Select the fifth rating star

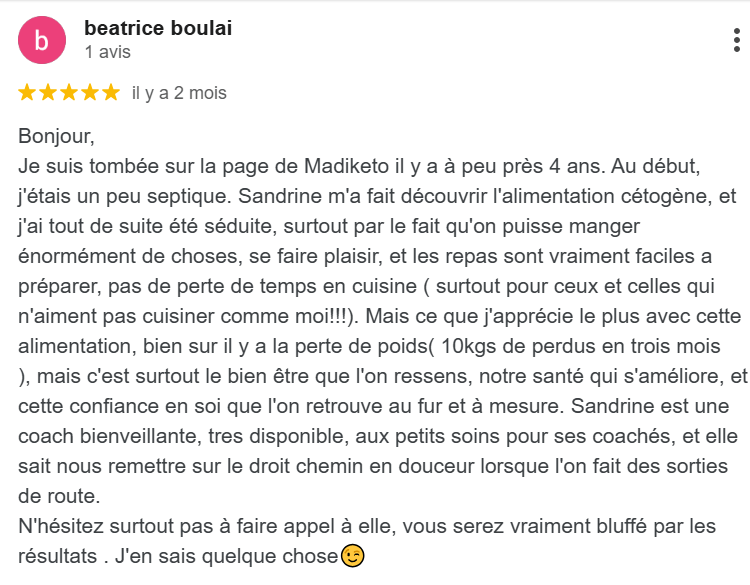[111, 92]
